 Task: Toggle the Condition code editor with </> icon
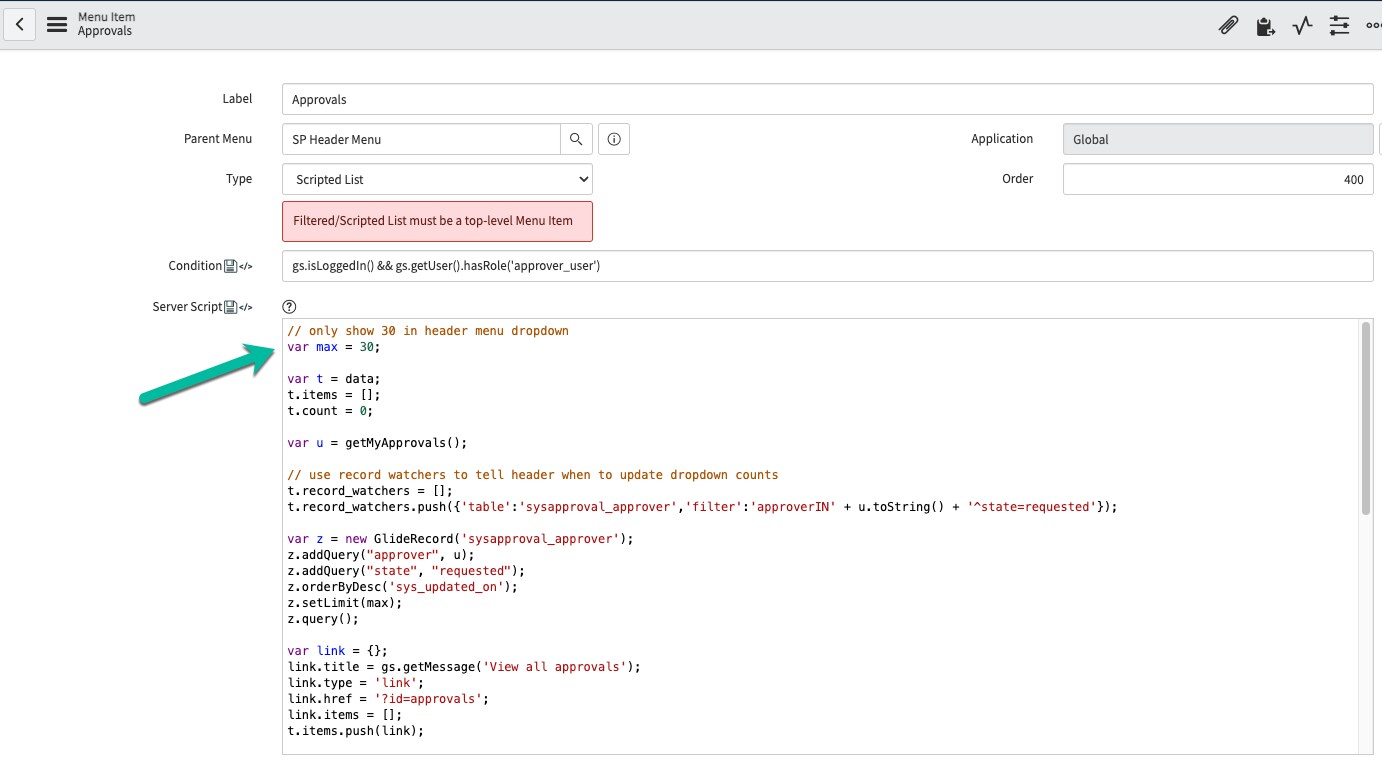point(246,265)
